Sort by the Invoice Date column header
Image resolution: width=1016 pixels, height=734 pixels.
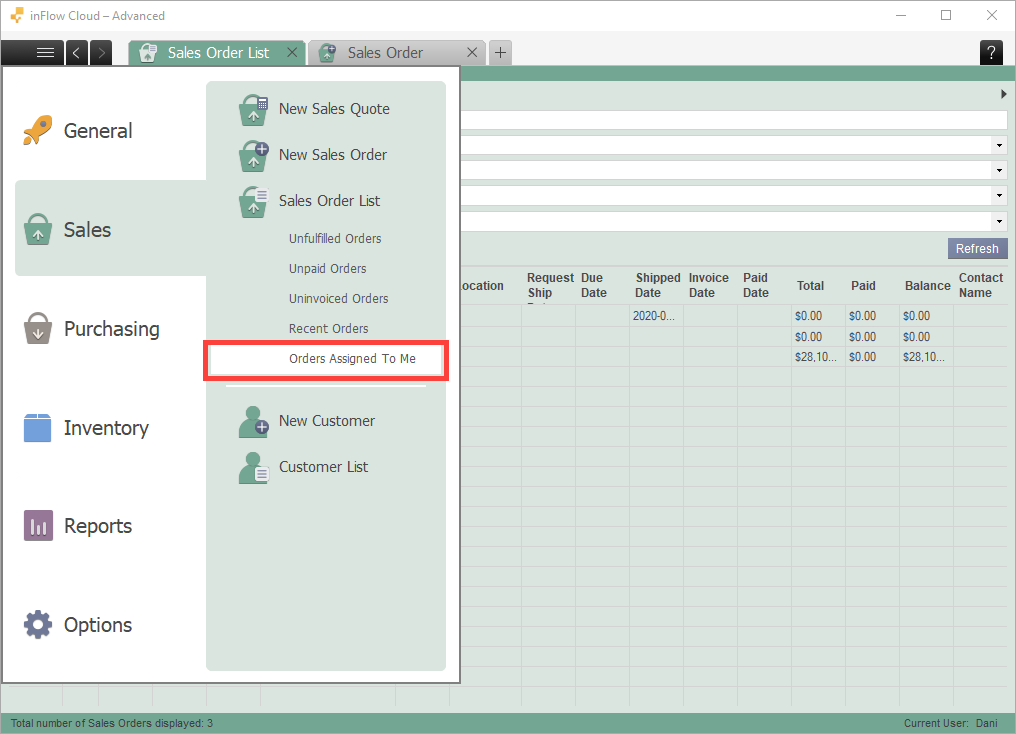tap(710, 285)
